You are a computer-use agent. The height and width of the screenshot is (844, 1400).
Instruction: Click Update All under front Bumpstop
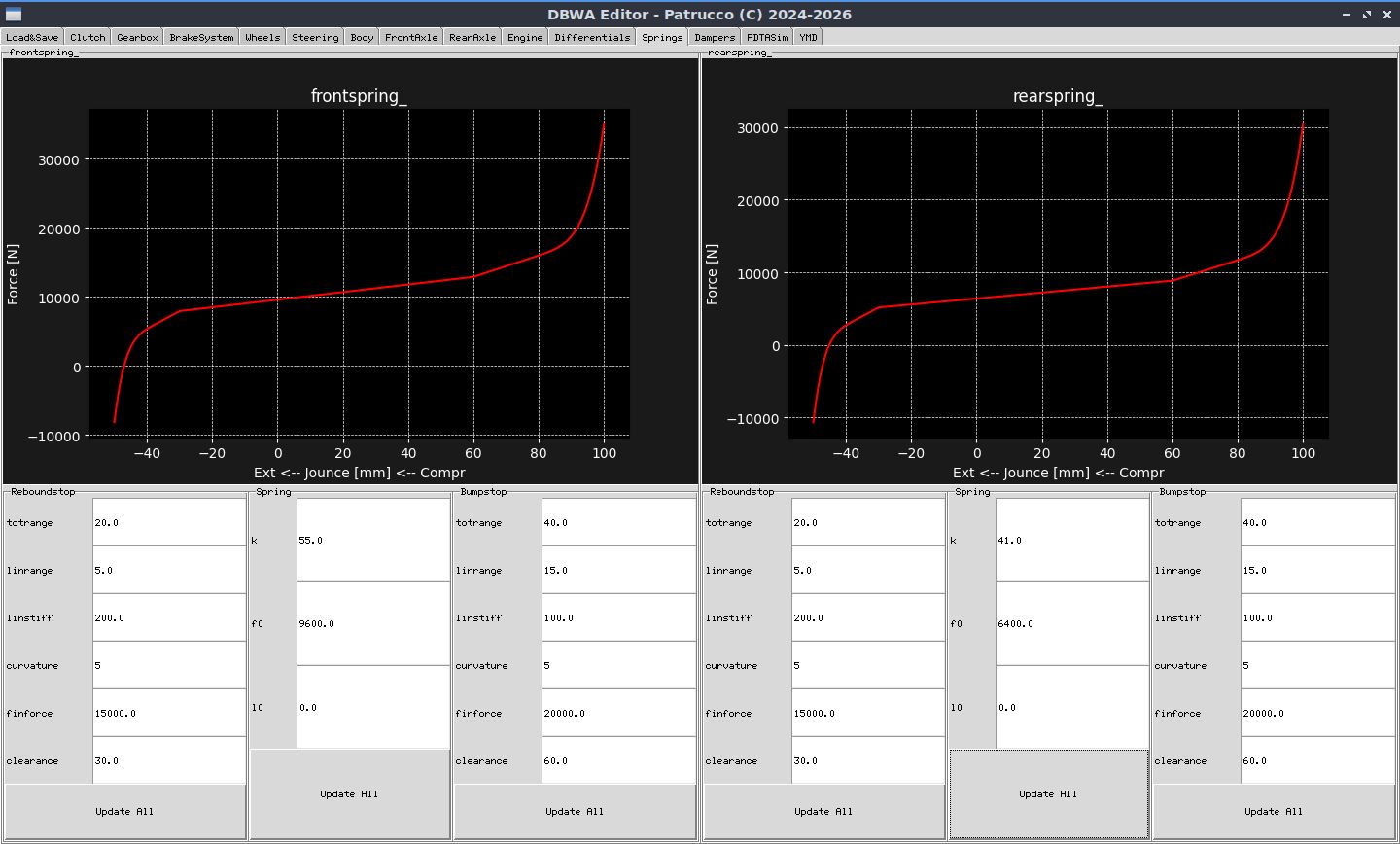(x=575, y=811)
